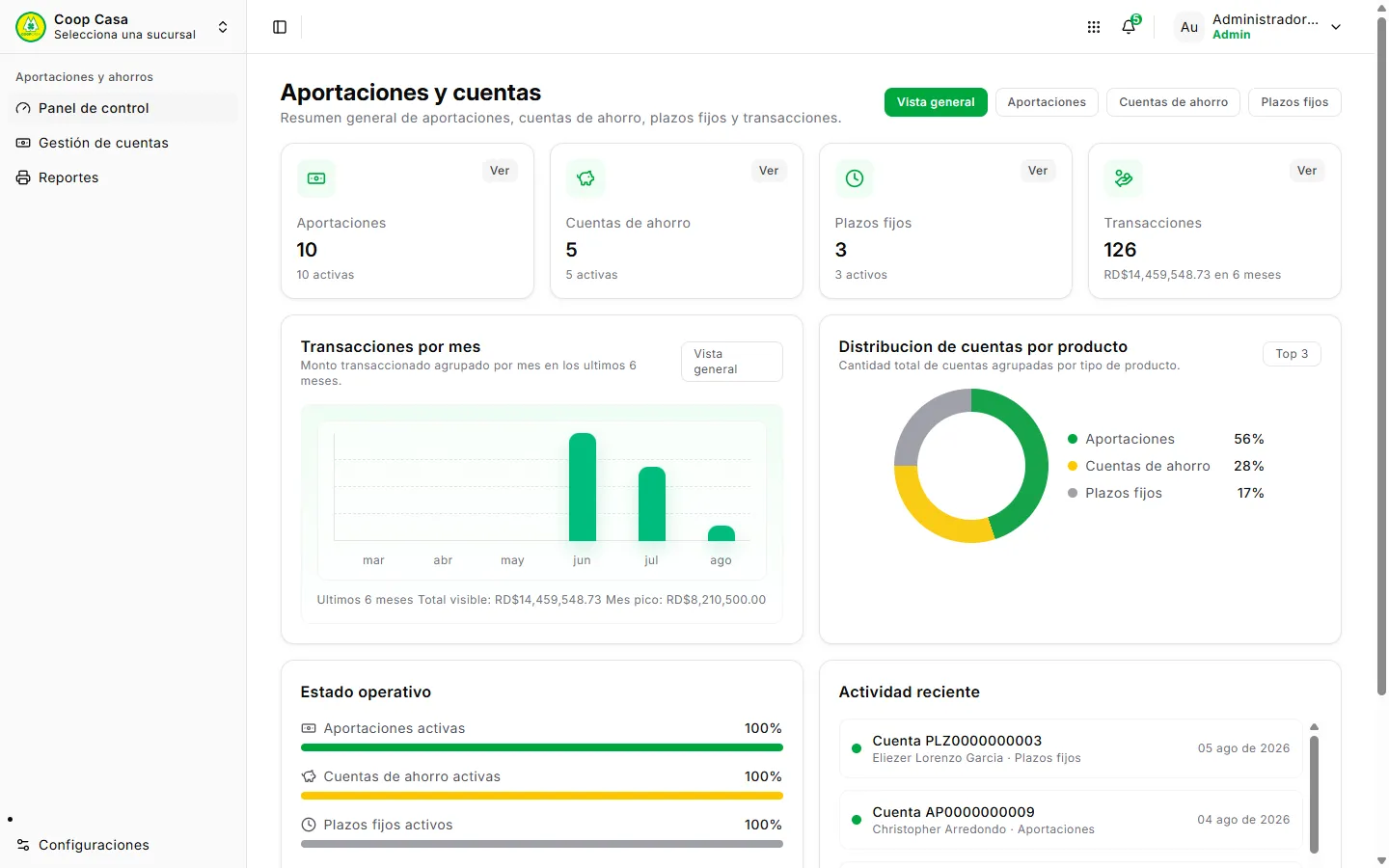Click the Reportes printer icon
The height and width of the screenshot is (868, 1389).
23,177
